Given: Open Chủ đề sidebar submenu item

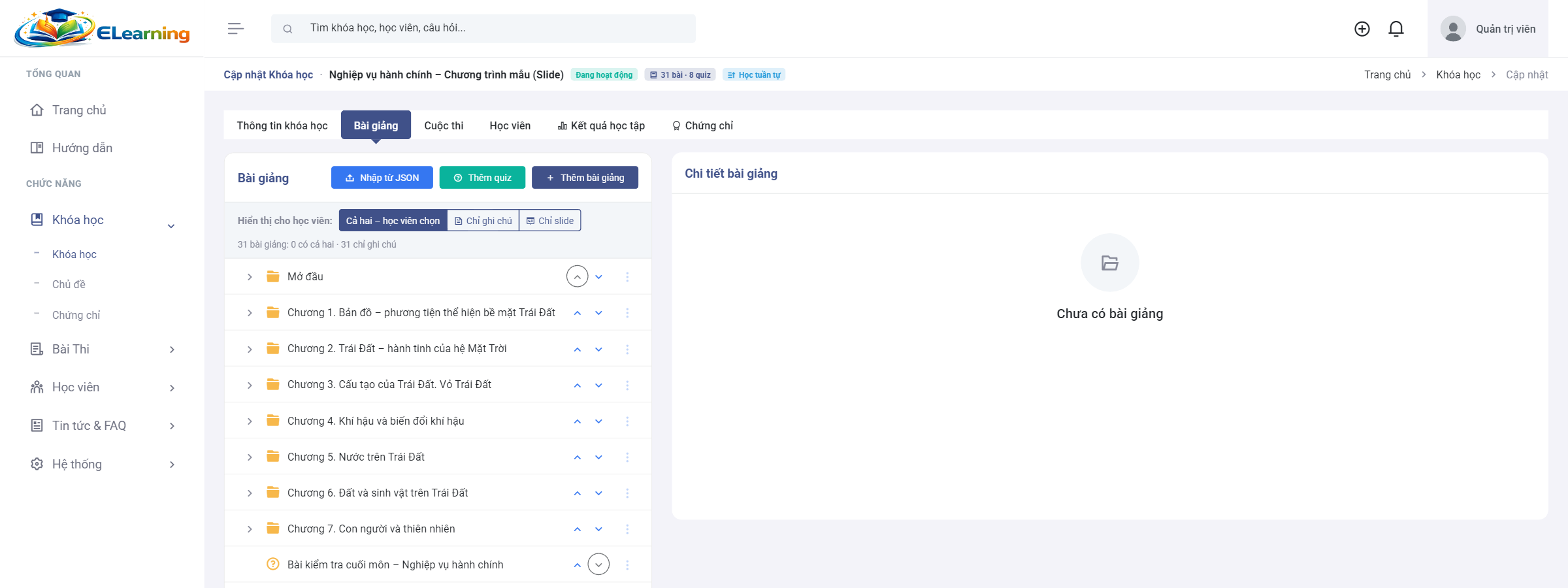Looking at the screenshot, I should [x=69, y=285].
